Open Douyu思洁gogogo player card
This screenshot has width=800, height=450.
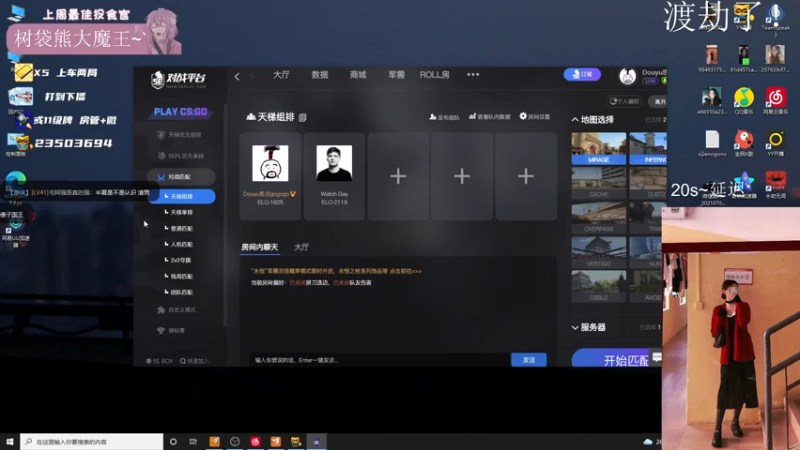pyautogui.click(x=270, y=176)
